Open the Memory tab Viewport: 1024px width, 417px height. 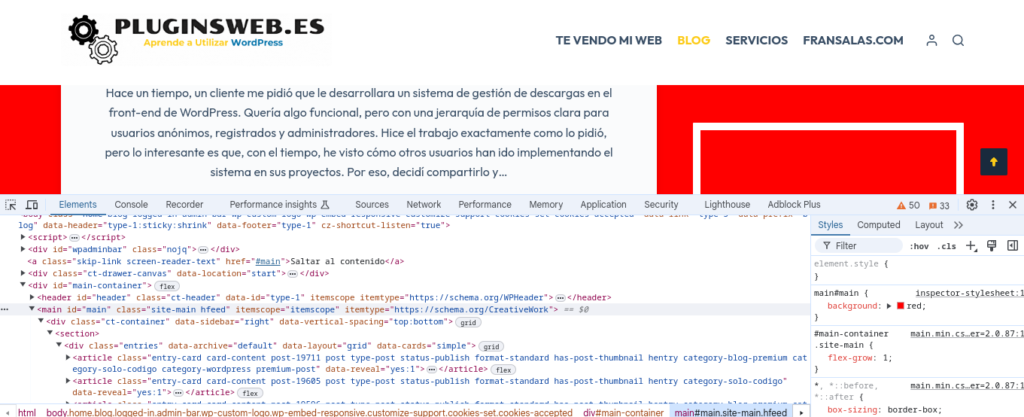tap(546, 205)
